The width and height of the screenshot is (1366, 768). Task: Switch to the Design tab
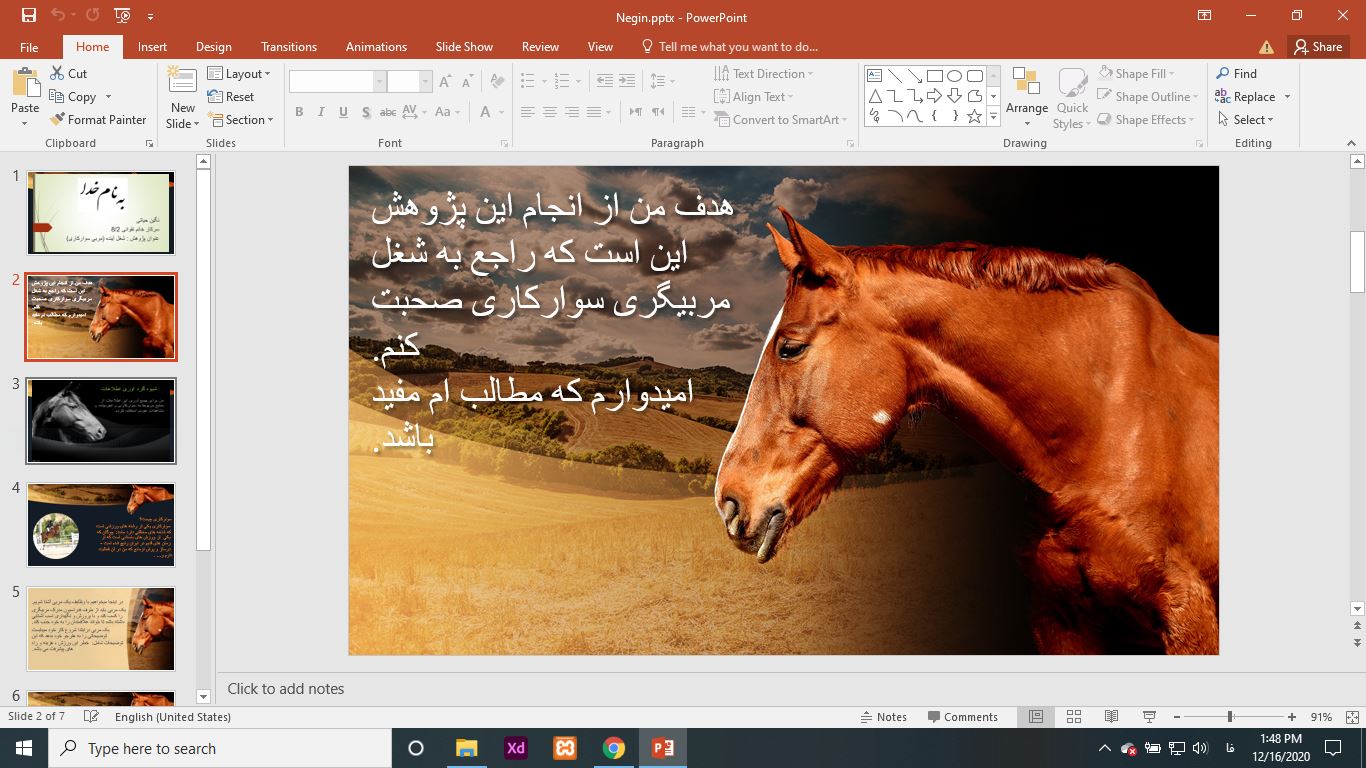tap(213, 47)
